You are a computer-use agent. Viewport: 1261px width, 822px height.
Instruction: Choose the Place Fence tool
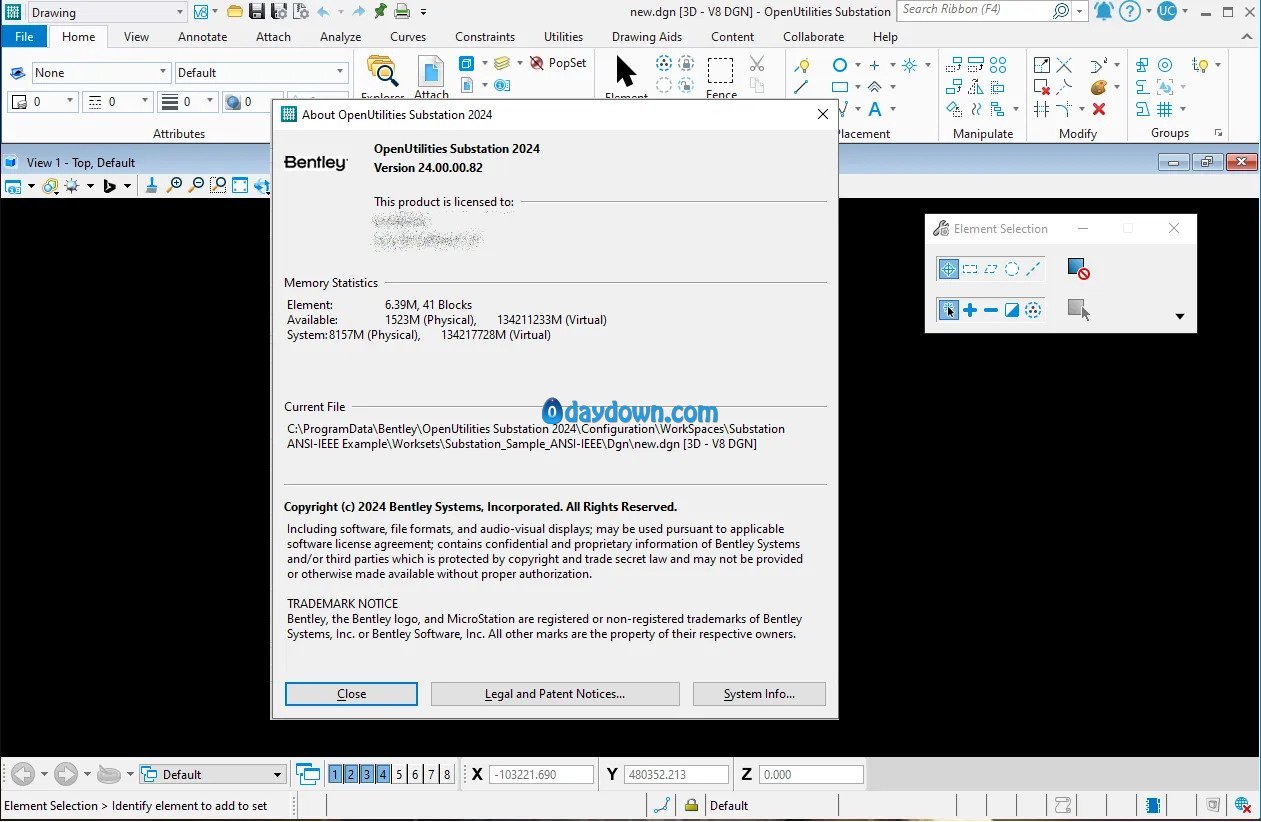click(x=720, y=71)
